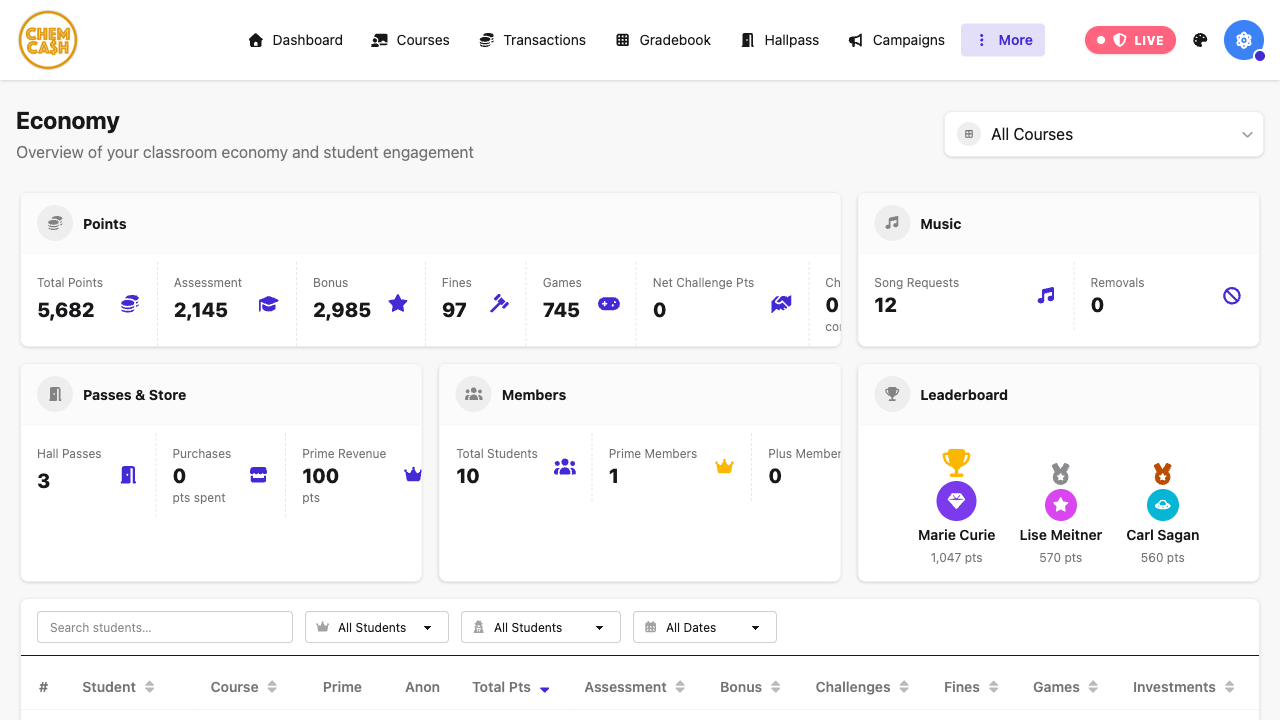Click the Prime Revenue crown icon
Viewport: 1280px width, 720px height.
[x=413, y=474]
